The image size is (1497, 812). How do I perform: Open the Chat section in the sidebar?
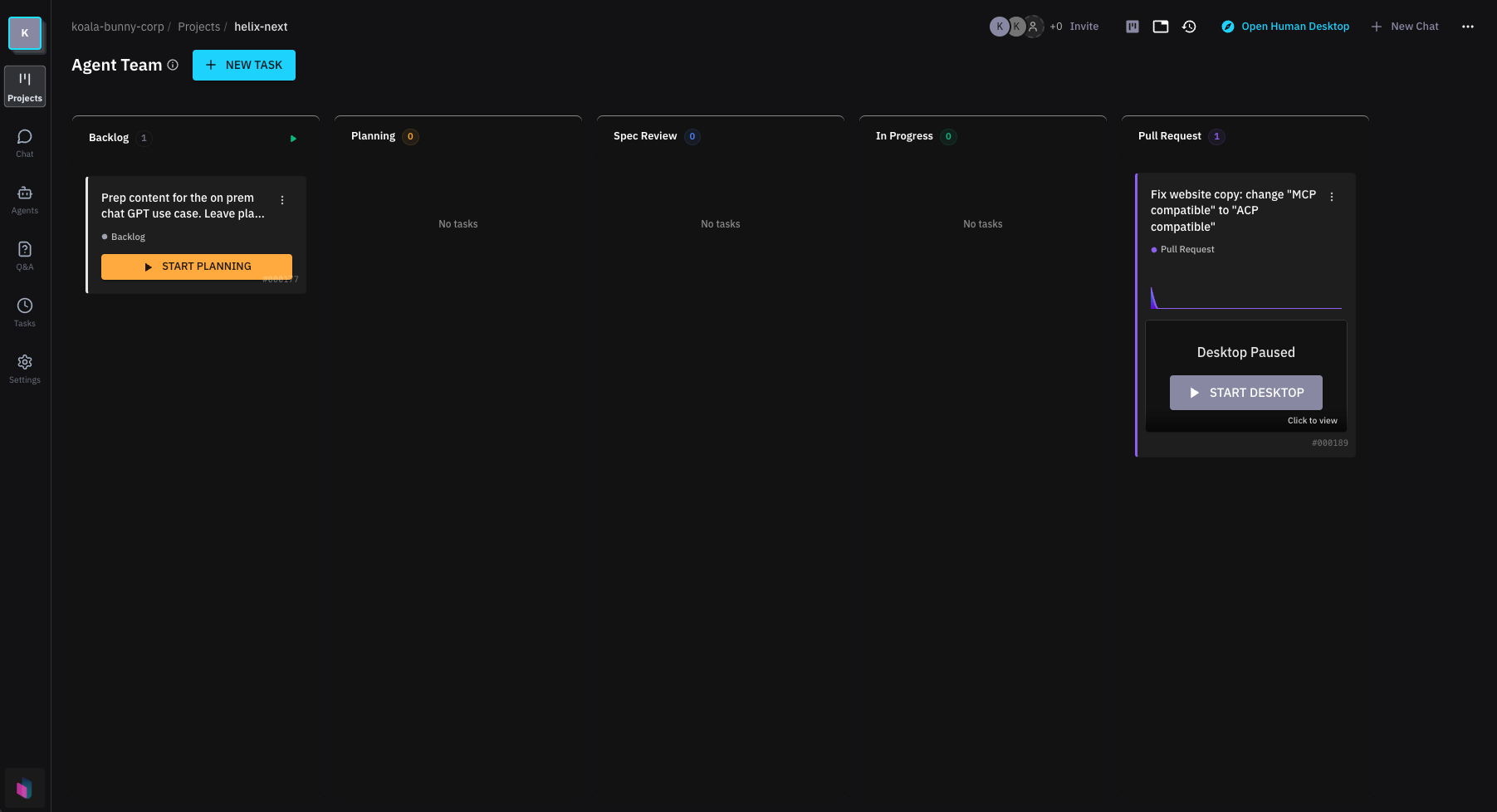[24, 143]
